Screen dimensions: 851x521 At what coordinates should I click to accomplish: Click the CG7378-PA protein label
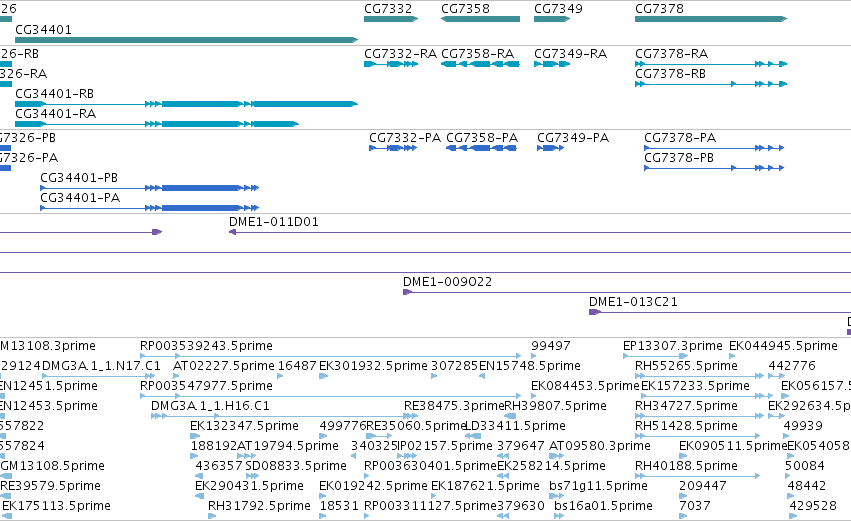(x=680, y=138)
